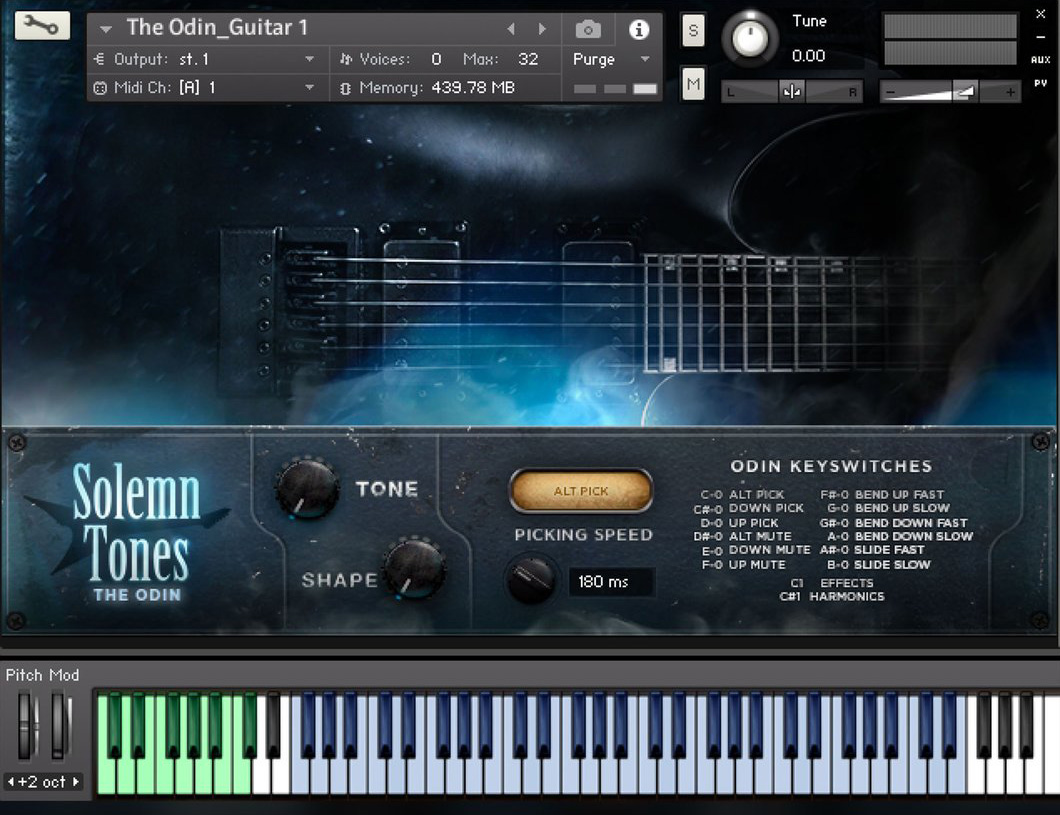
Task: Center the pan slider position
Action: click(790, 91)
